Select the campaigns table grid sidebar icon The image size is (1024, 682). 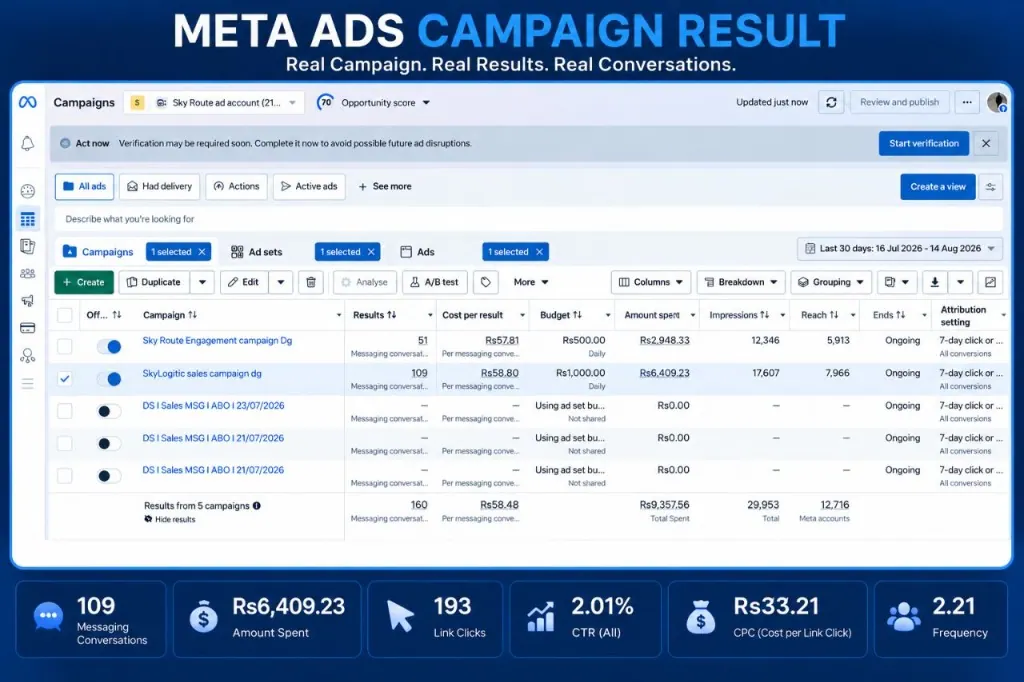27,219
